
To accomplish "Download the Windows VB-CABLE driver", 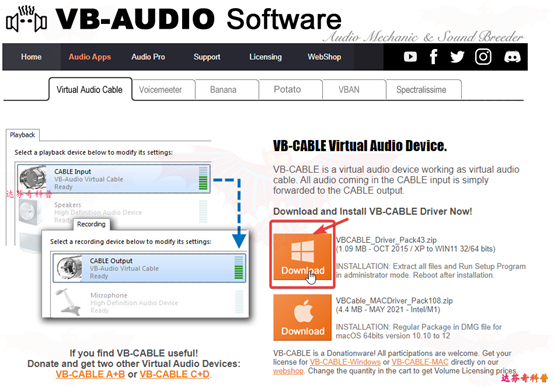I will click(x=302, y=257).
